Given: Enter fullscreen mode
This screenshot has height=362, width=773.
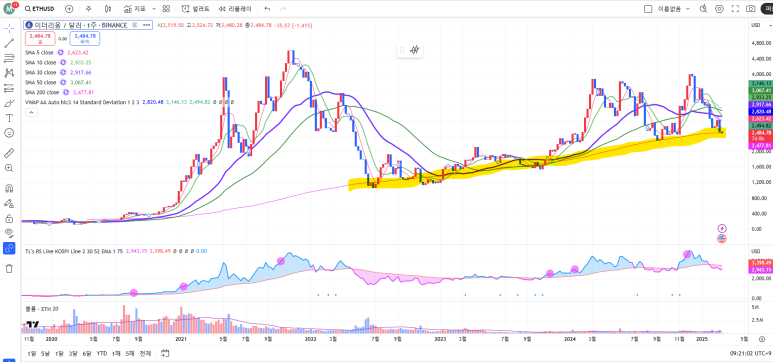Looking at the screenshot, I should point(735,9).
